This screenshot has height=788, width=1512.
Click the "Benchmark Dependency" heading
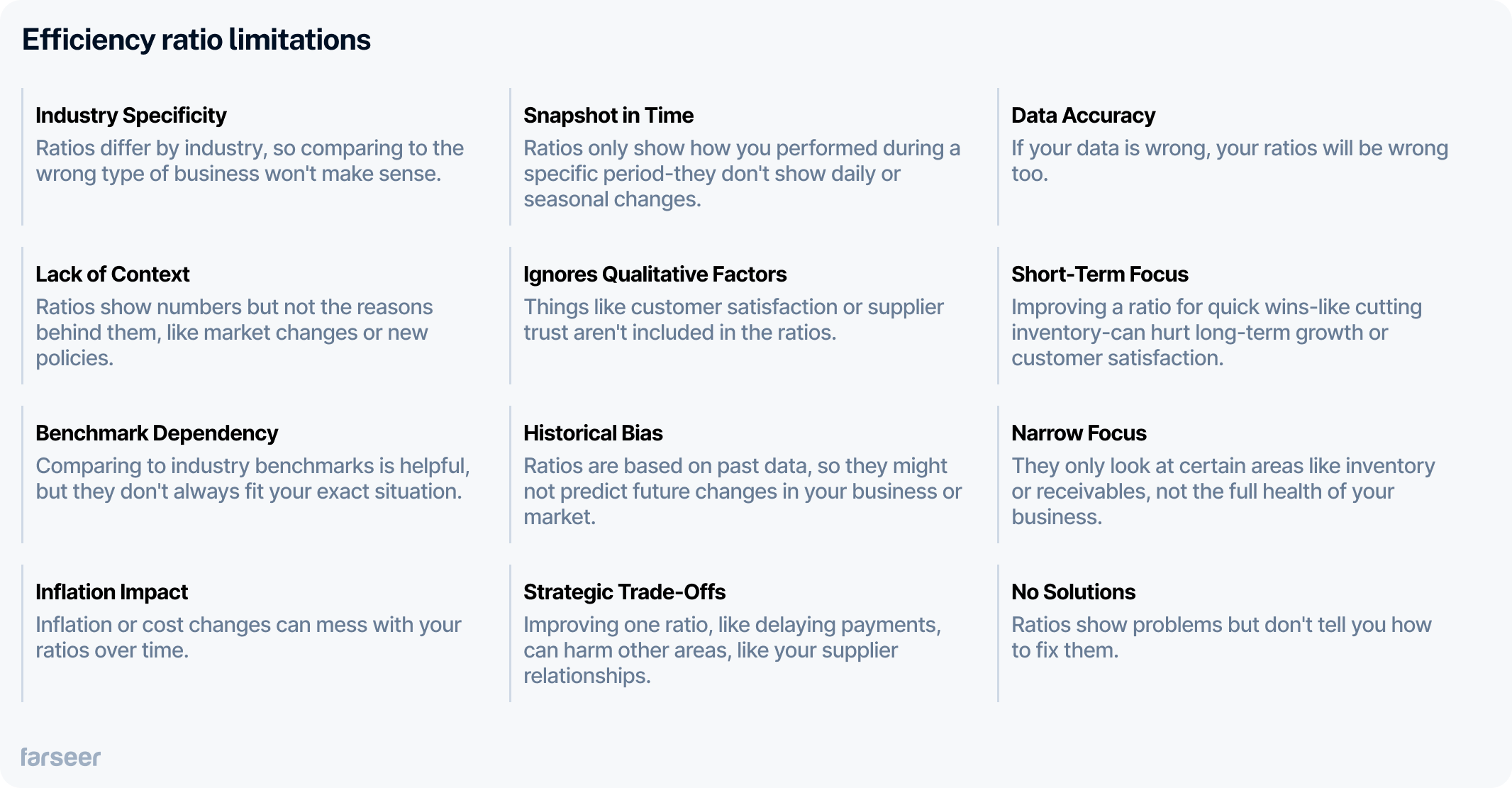point(157,433)
